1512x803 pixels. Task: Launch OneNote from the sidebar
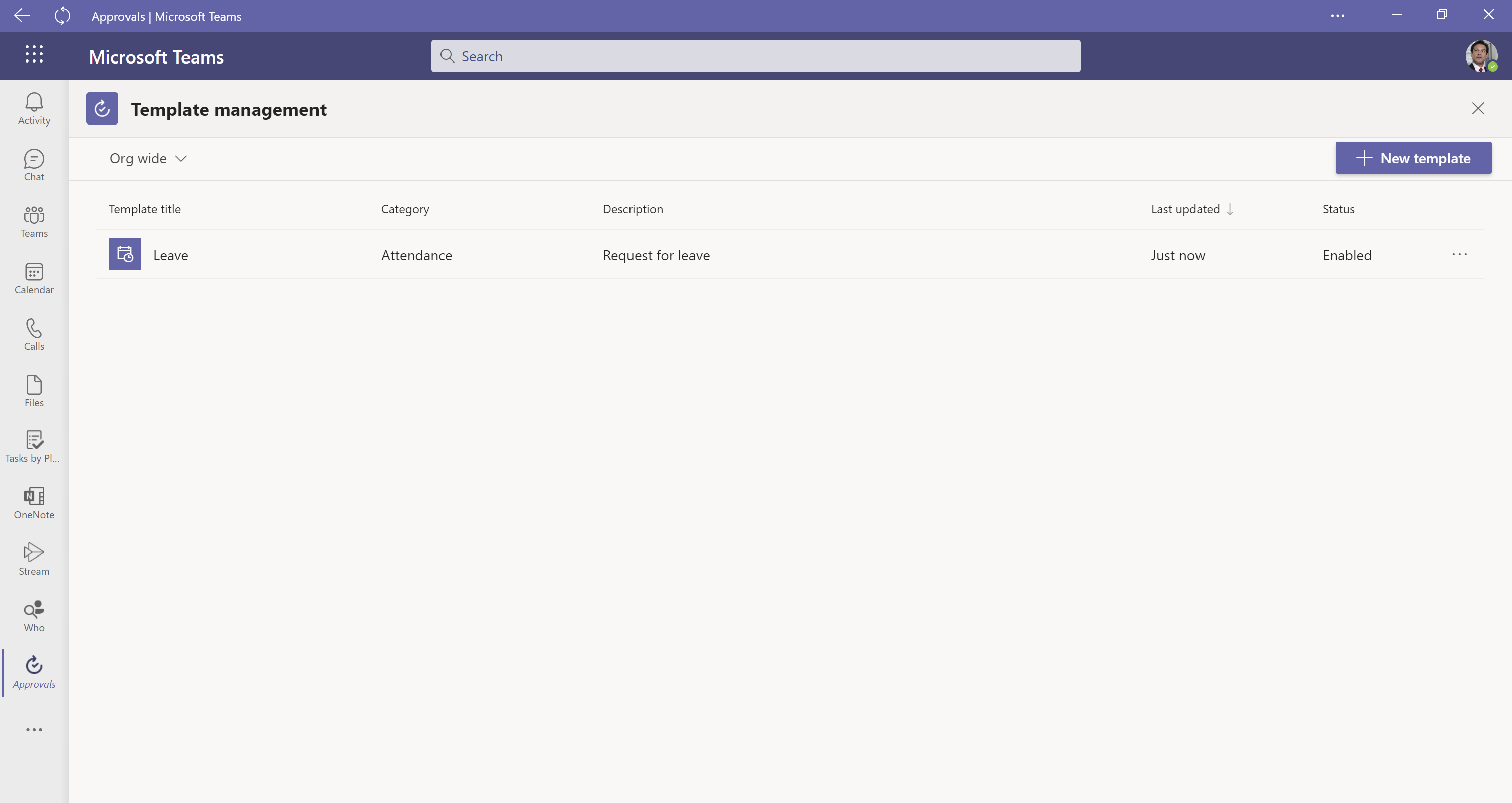point(34,503)
